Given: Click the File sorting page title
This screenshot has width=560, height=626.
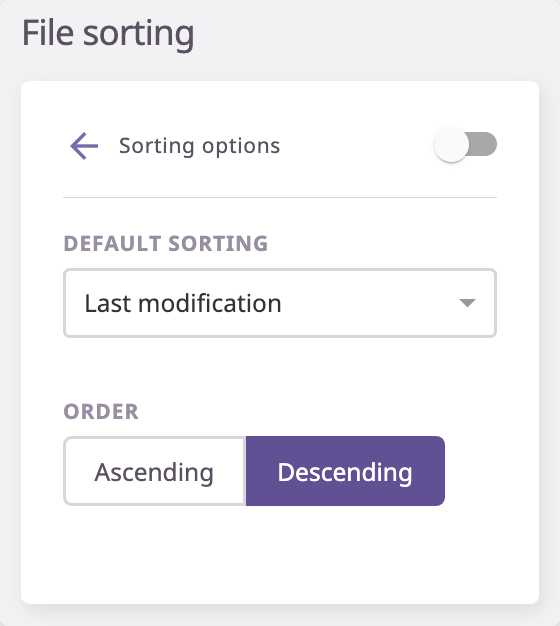Looking at the screenshot, I should click(x=108, y=33).
